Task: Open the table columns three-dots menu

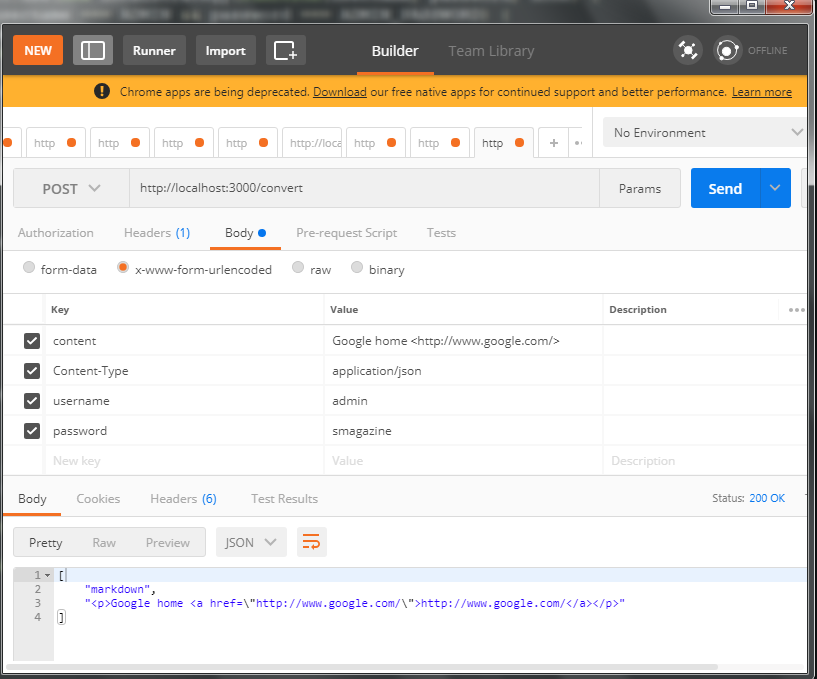Action: pos(796,310)
